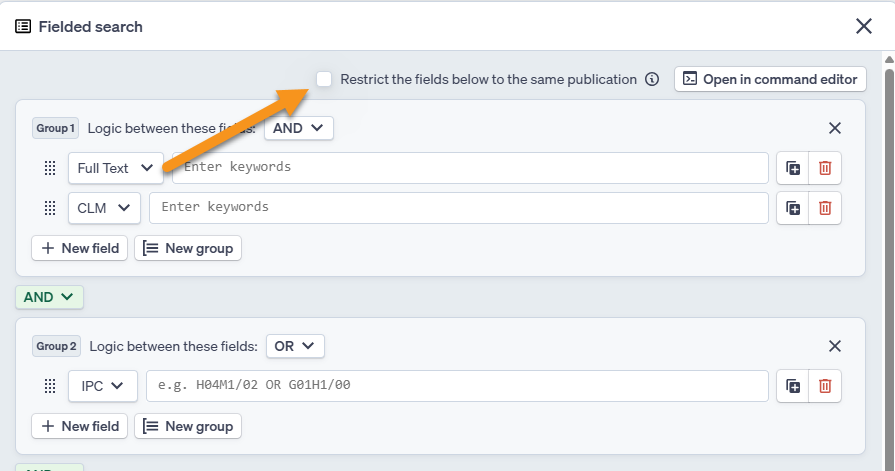Click the info icon beside restrict option
895x471 pixels.
click(652, 79)
